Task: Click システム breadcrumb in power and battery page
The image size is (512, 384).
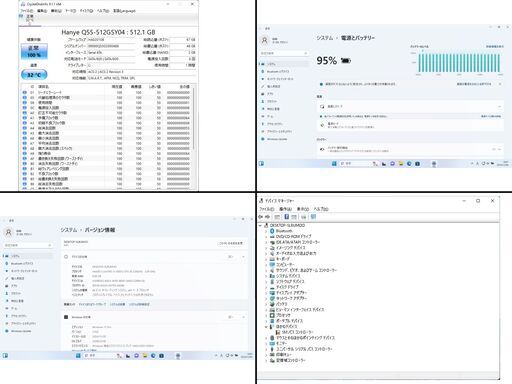Action: (x=325, y=38)
